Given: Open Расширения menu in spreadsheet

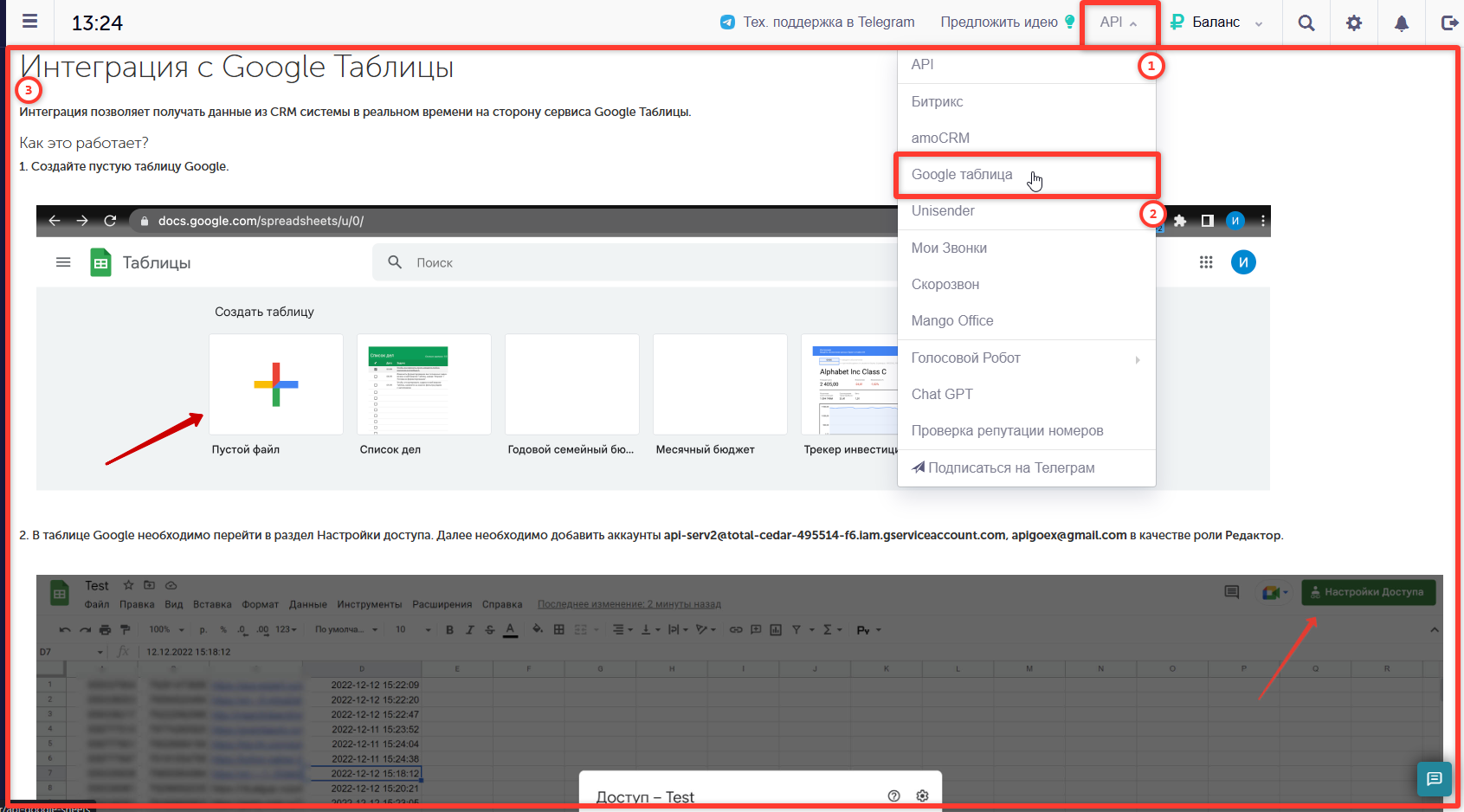Looking at the screenshot, I should pyautogui.click(x=442, y=604).
